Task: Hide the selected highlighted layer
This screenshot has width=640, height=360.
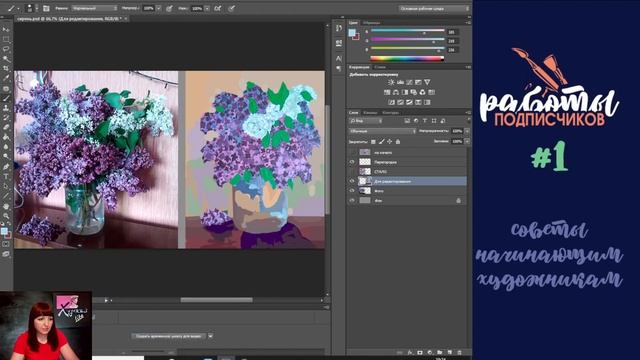Action: (x=352, y=181)
